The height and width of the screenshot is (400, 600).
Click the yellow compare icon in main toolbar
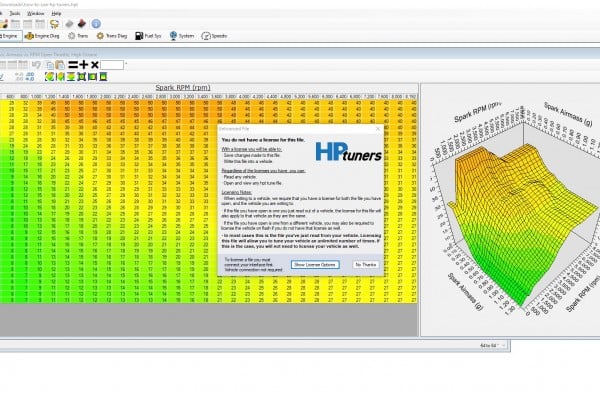click(54, 24)
